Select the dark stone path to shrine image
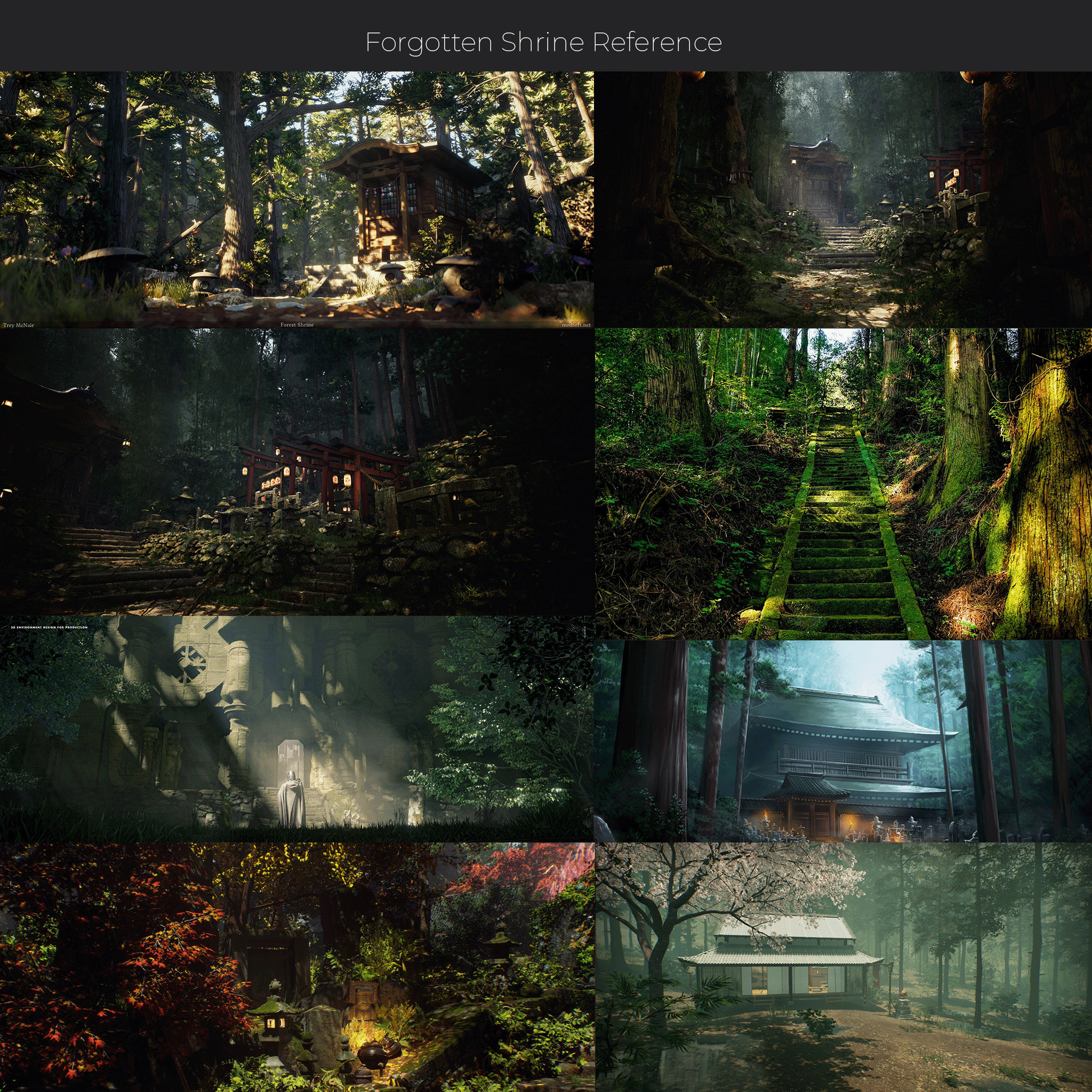Image resolution: width=1092 pixels, height=1092 pixels. click(844, 199)
